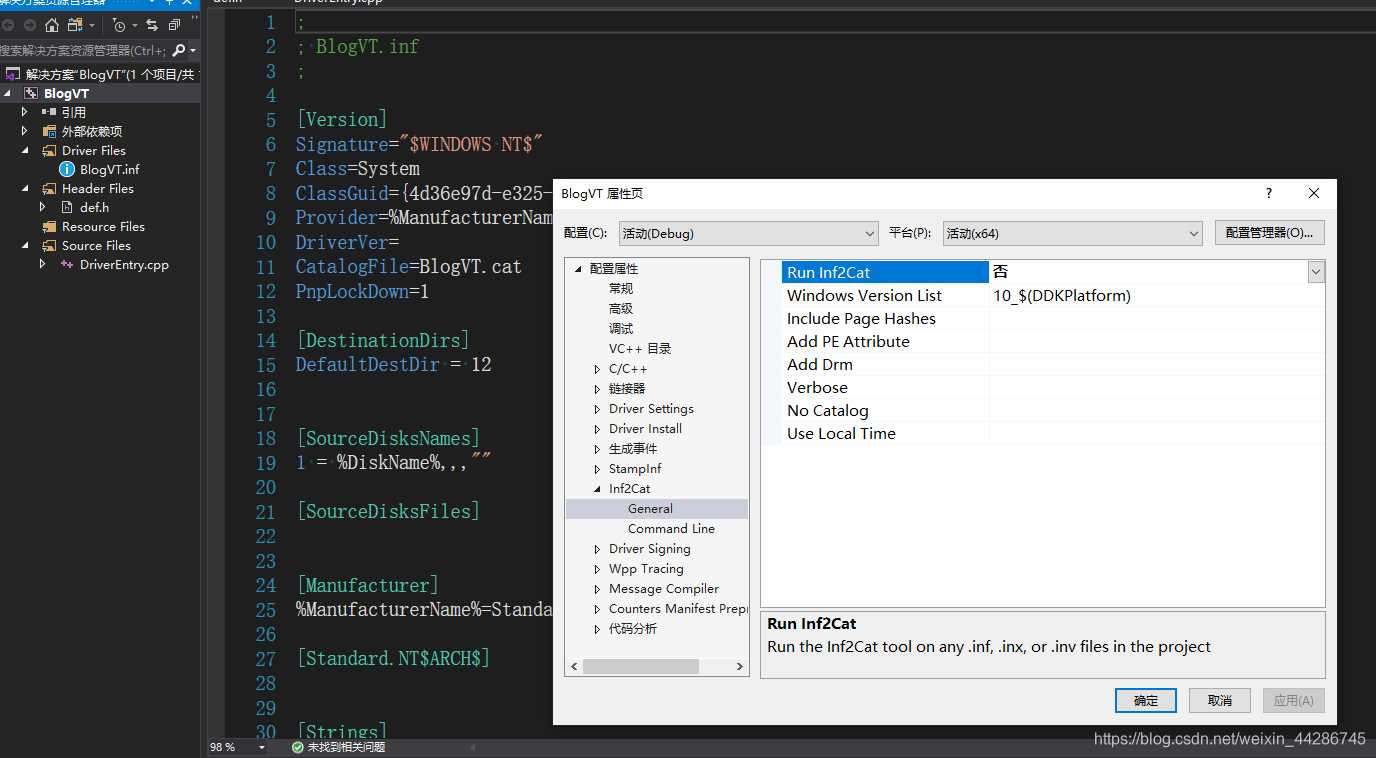Open the search options dropdown arrow
The width and height of the screenshot is (1376, 758).
pyautogui.click(x=193, y=50)
